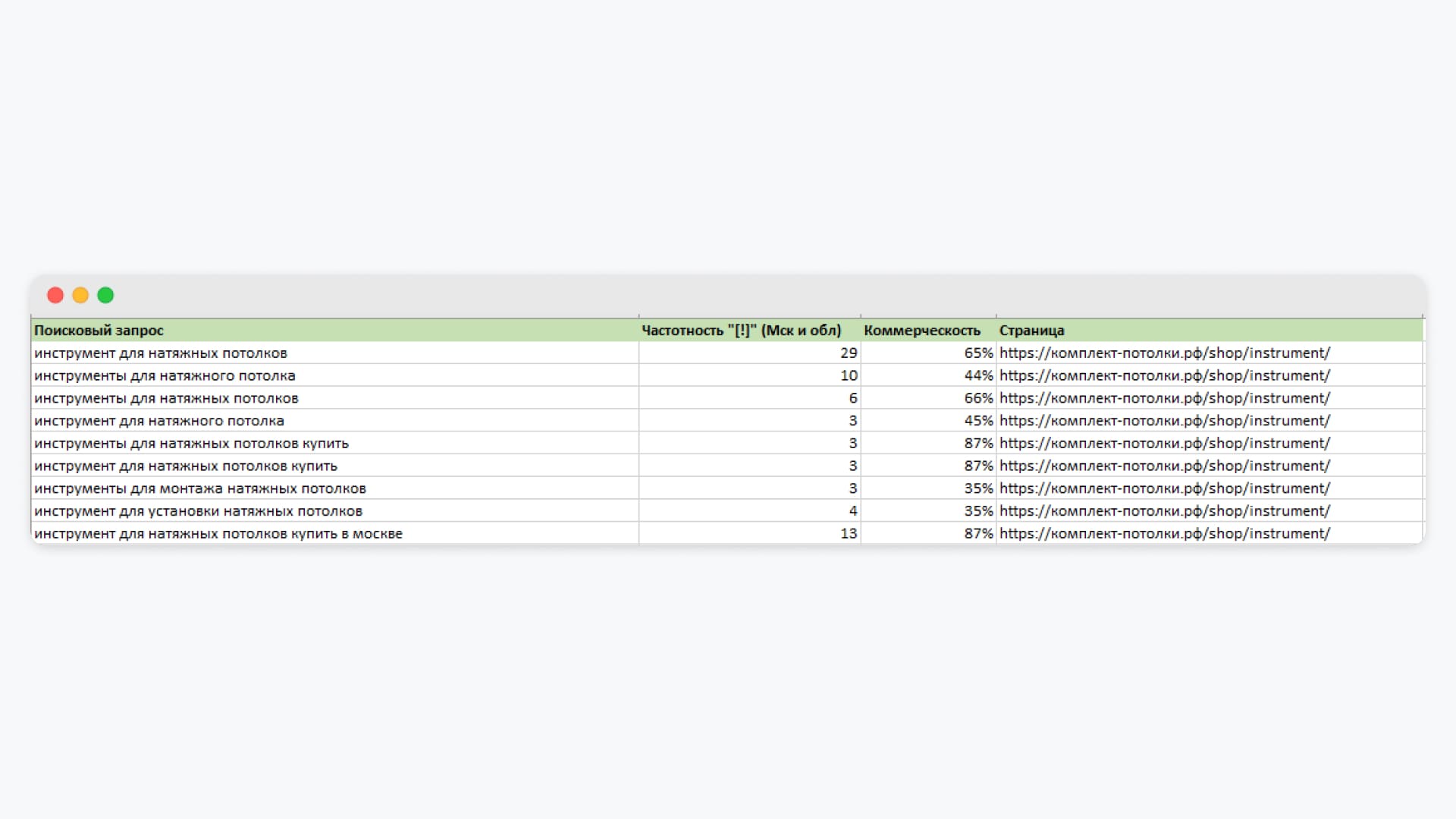
Task: Open the URL in the 45% row
Action: 1165,421
